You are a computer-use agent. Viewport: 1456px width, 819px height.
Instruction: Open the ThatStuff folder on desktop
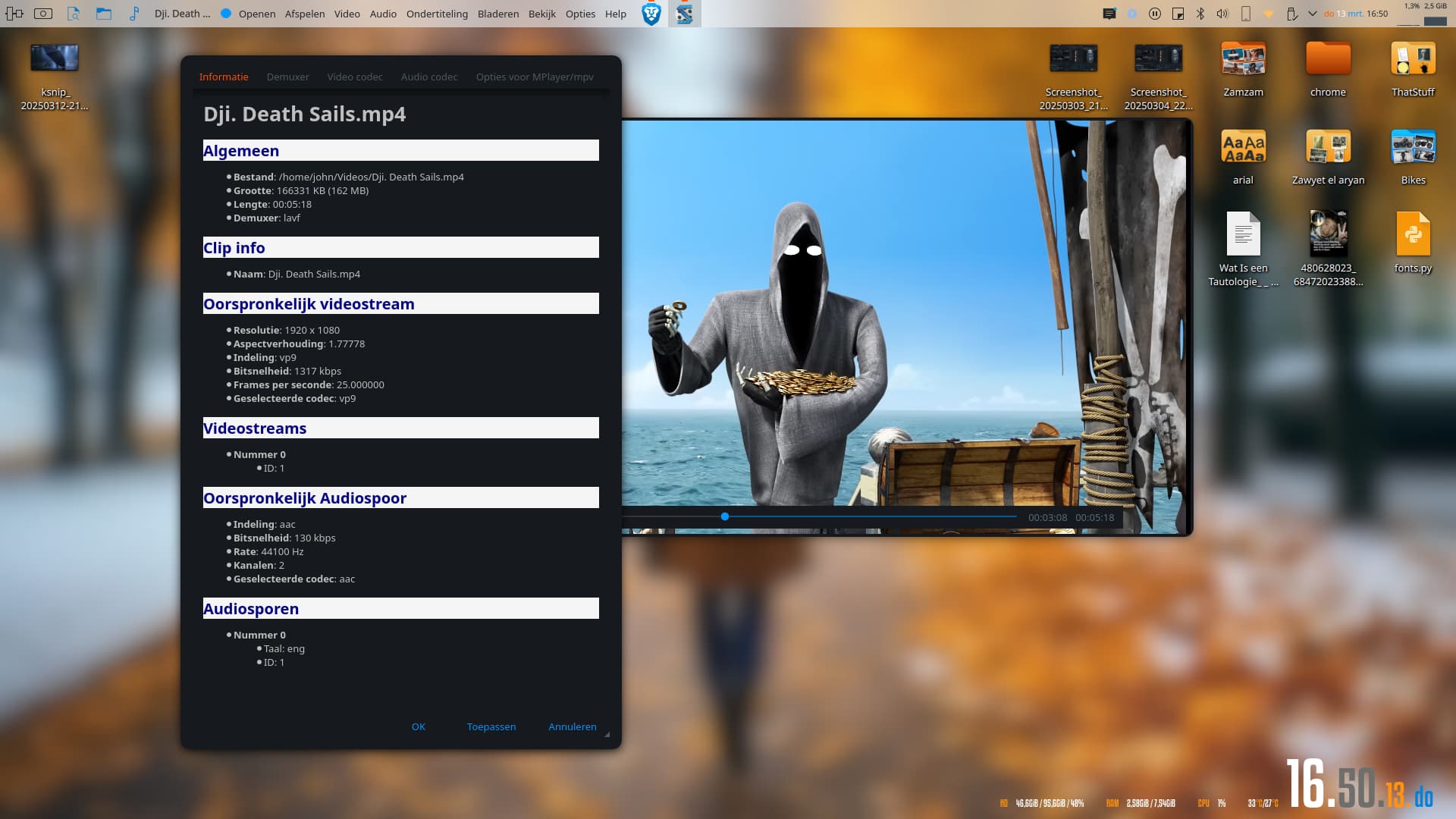click(x=1414, y=70)
